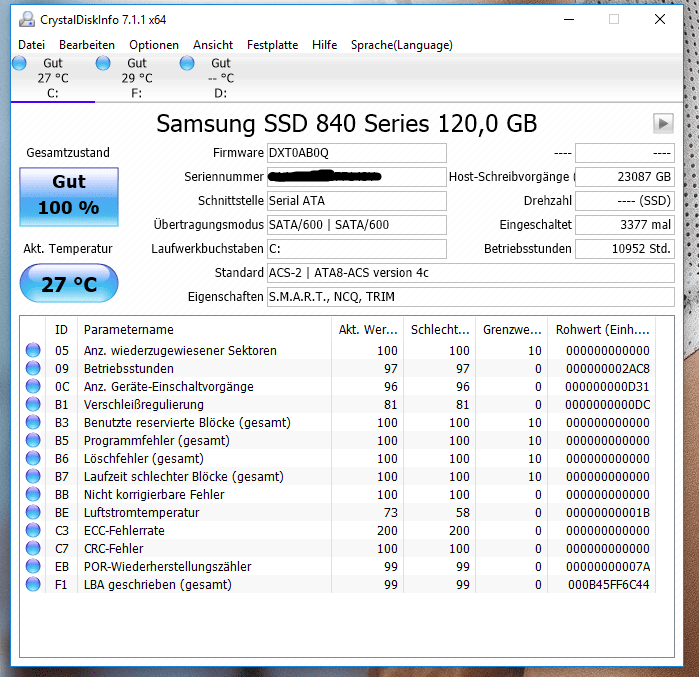Image resolution: width=699 pixels, height=677 pixels.
Task: Click Betriebsstunden value 10952 Std.
Action: point(625,249)
